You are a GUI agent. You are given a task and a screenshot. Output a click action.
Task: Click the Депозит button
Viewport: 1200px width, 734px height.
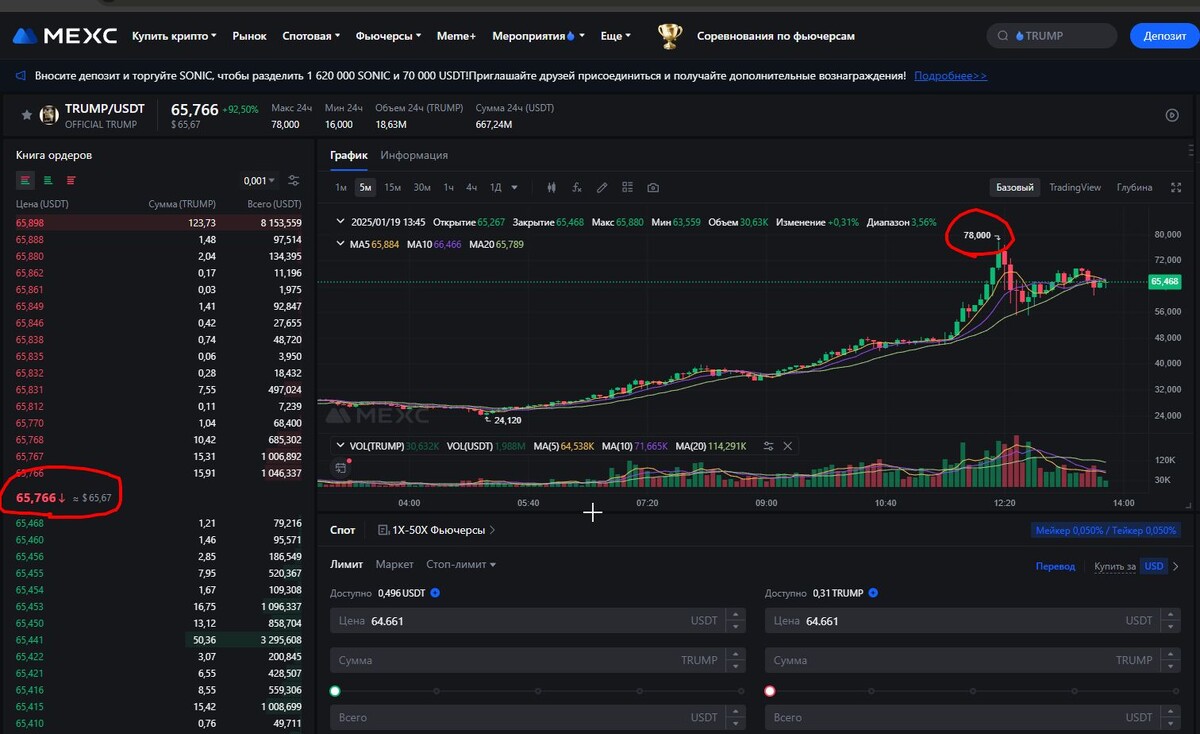click(x=1164, y=36)
